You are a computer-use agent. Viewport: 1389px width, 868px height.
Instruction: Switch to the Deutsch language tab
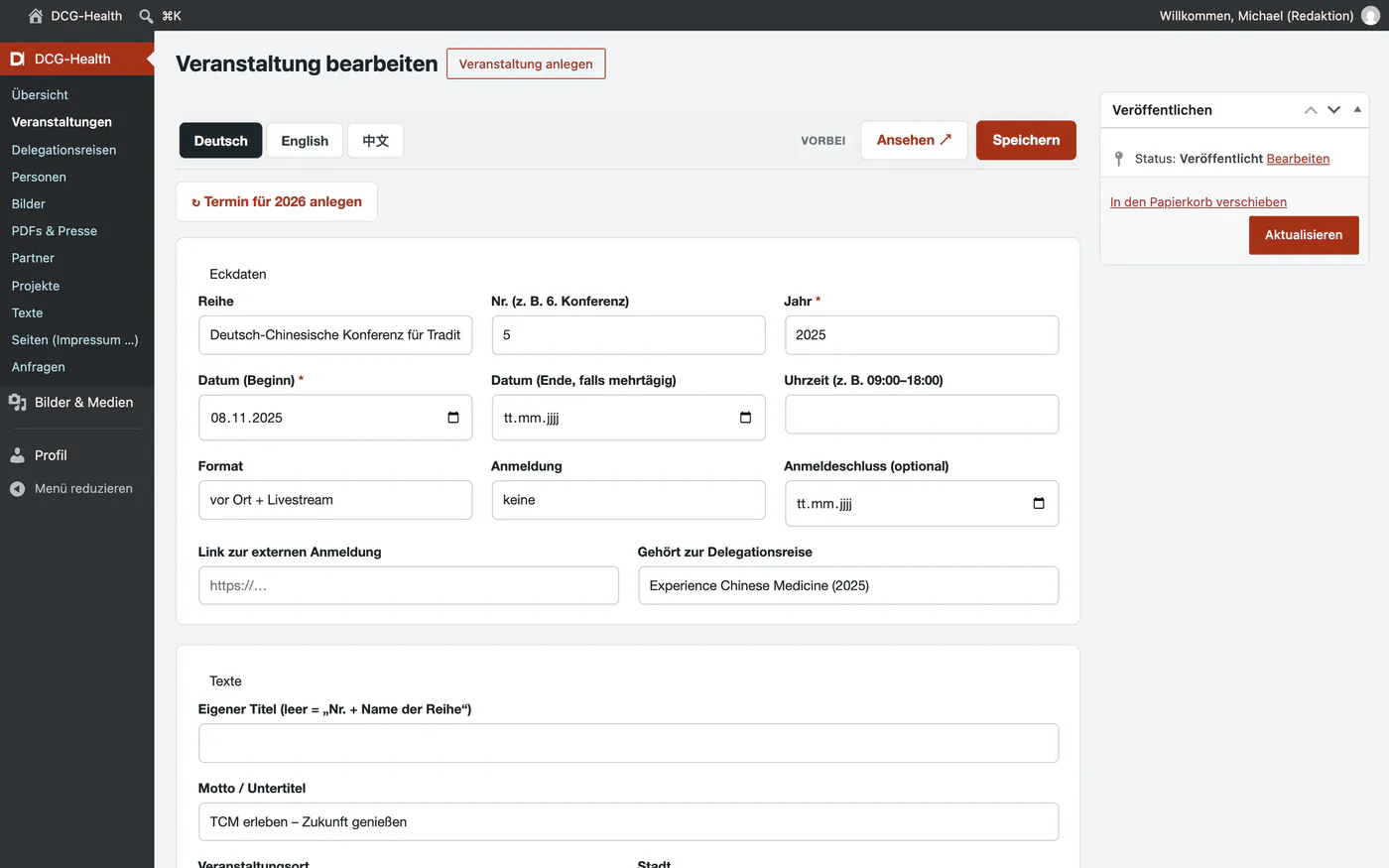[221, 141]
